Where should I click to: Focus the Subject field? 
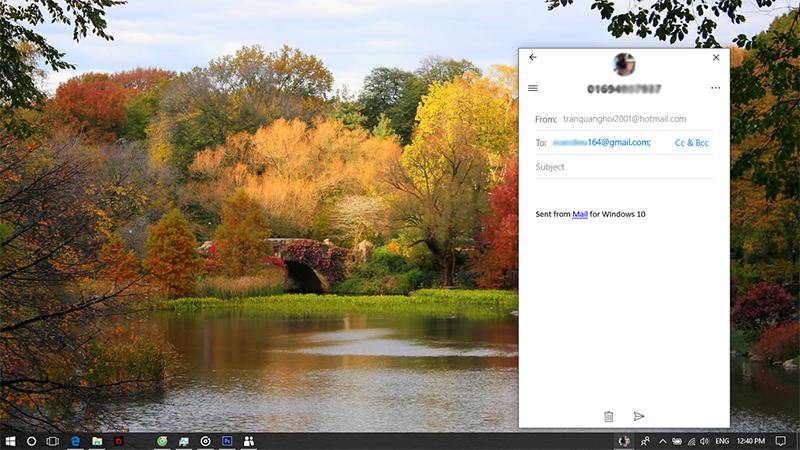pyautogui.click(x=624, y=167)
